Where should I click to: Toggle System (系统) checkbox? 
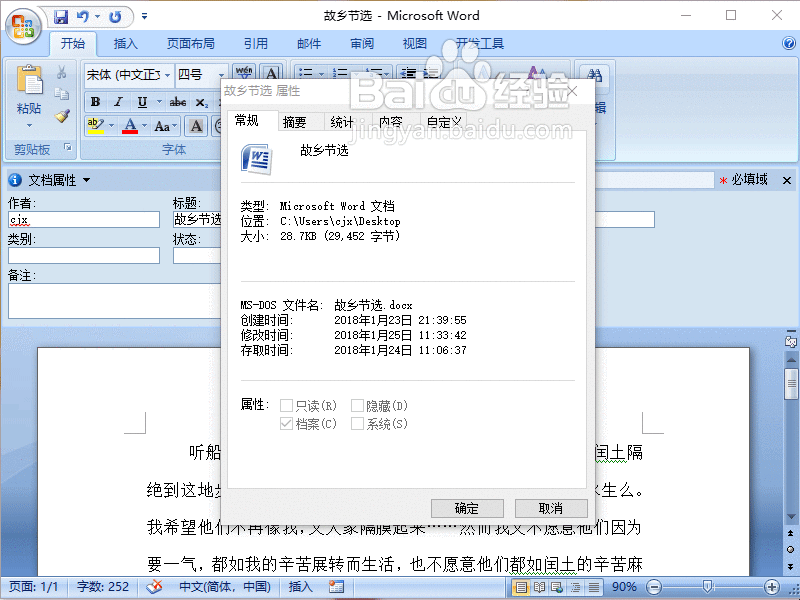coord(357,423)
